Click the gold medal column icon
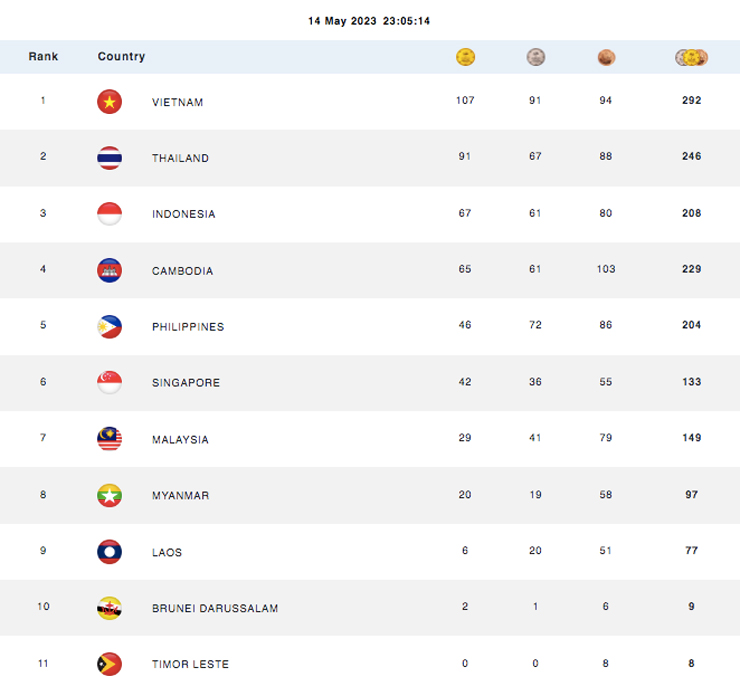This screenshot has width=740, height=677. (x=465, y=57)
